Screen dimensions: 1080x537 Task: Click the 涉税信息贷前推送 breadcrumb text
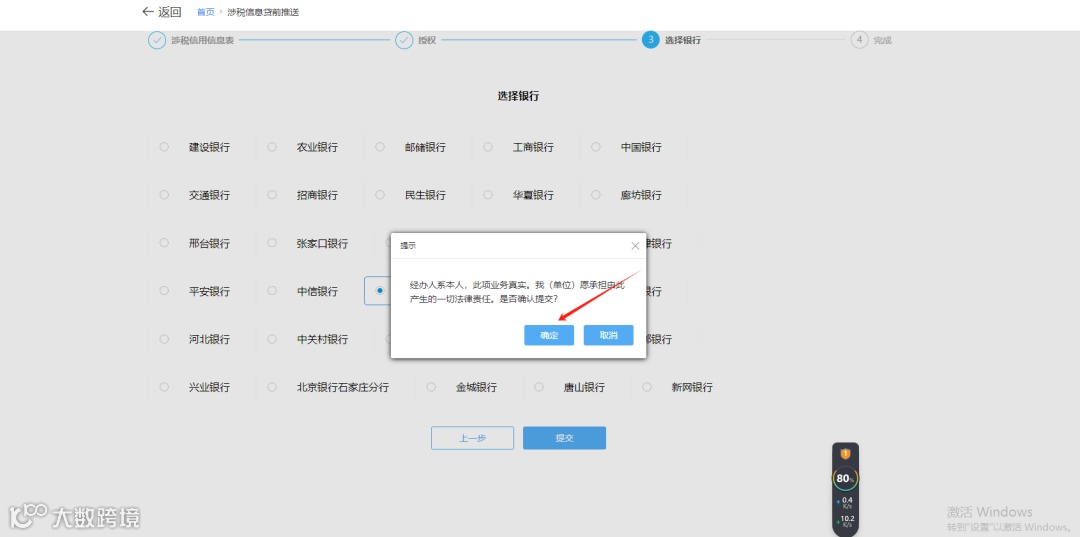[x=263, y=12]
